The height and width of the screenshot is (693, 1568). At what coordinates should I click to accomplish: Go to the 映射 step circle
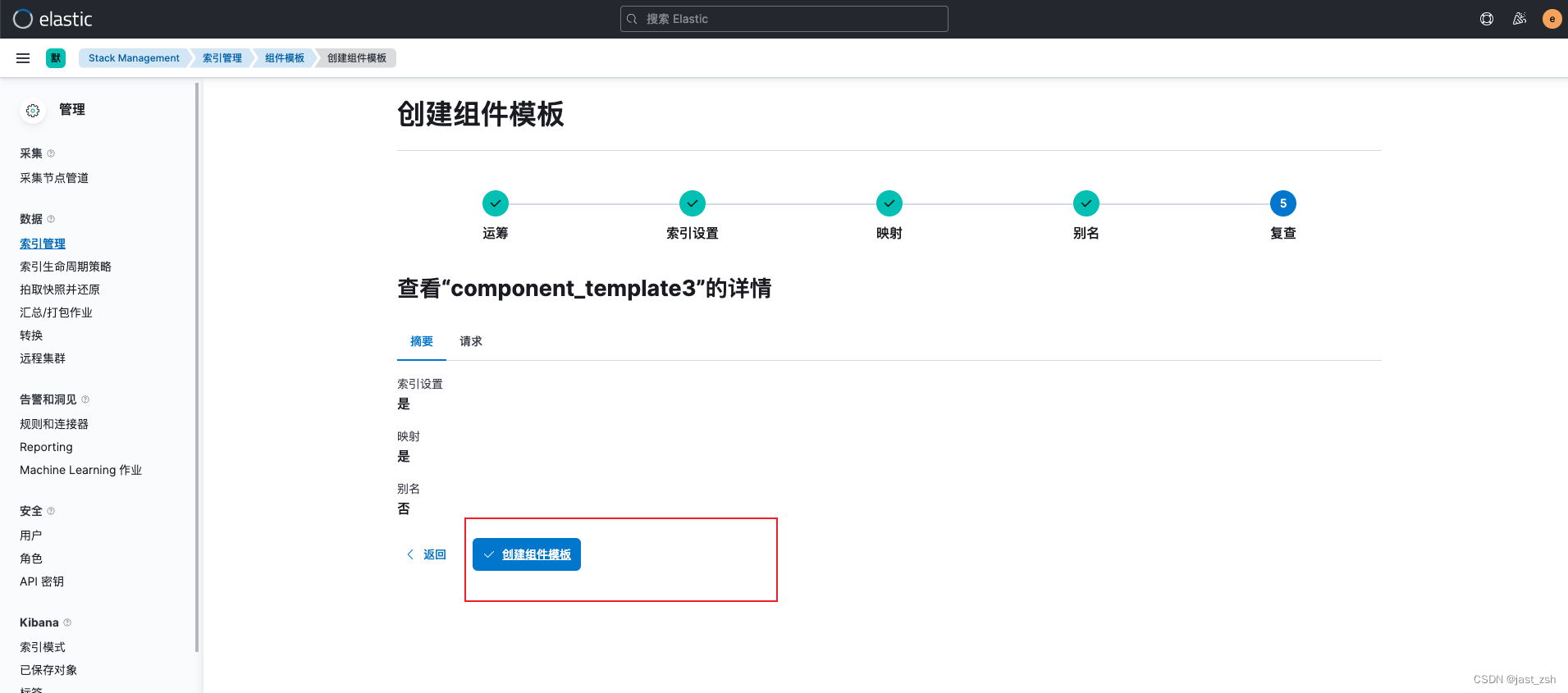tap(889, 203)
